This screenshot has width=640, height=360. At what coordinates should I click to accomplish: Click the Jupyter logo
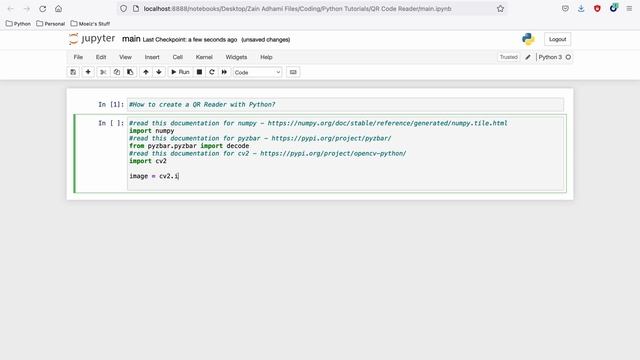tap(92, 39)
